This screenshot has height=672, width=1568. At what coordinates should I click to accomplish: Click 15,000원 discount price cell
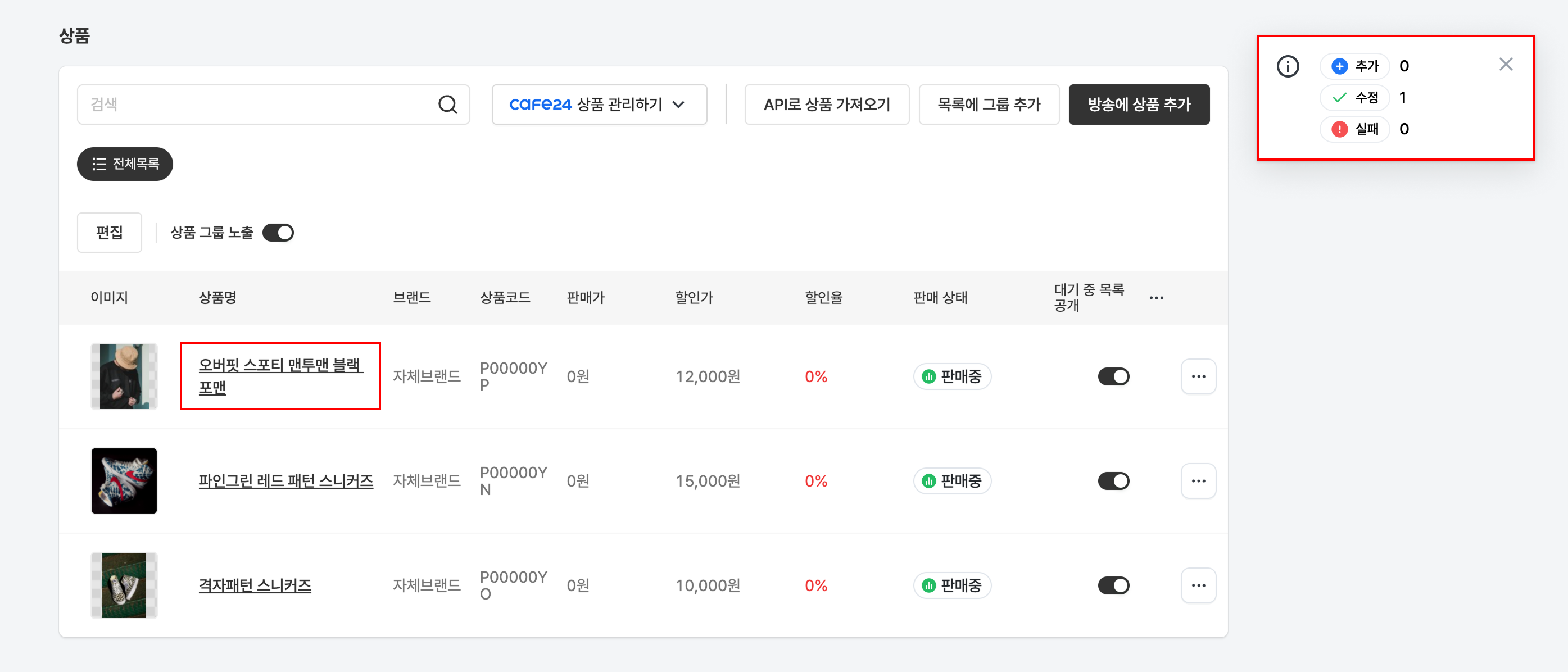[x=708, y=482]
